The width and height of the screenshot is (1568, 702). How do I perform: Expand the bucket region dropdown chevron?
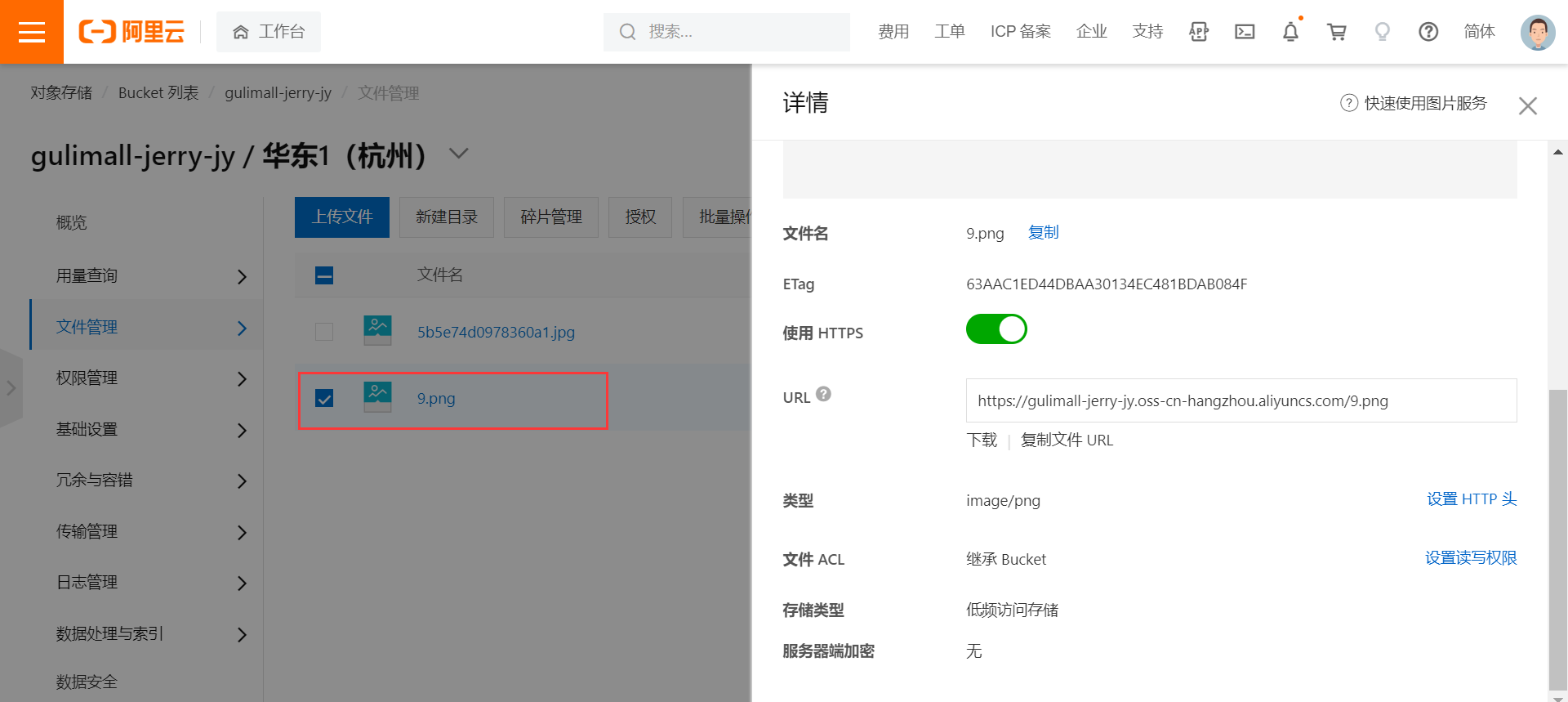click(x=459, y=154)
